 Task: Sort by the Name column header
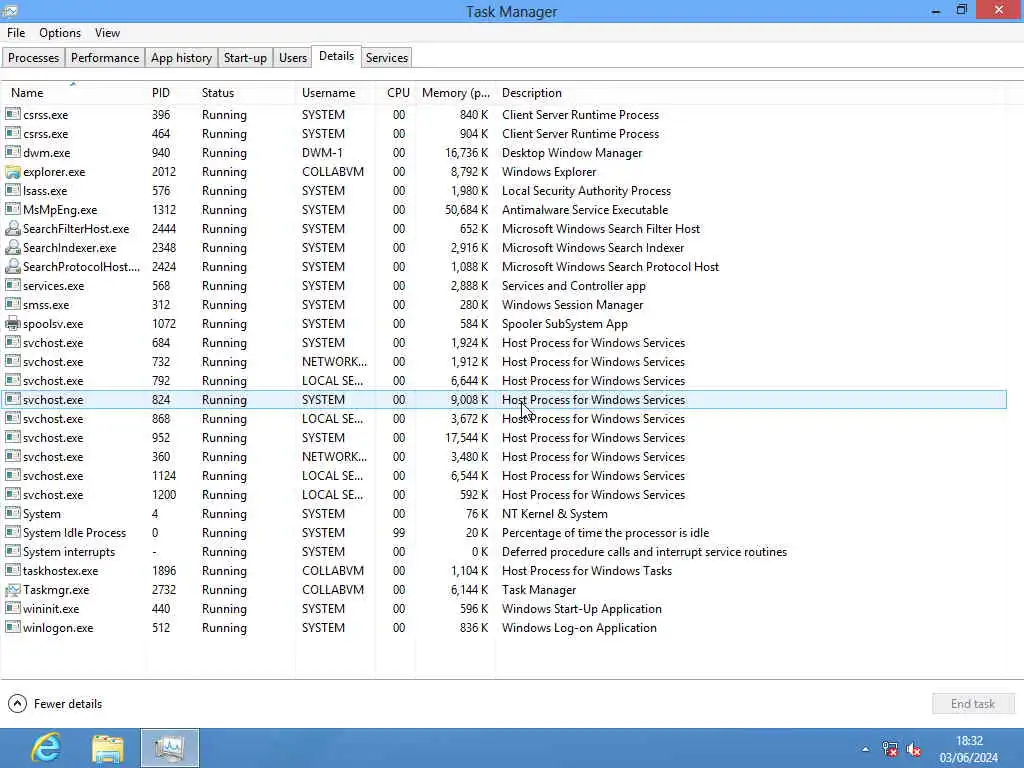(x=73, y=93)
